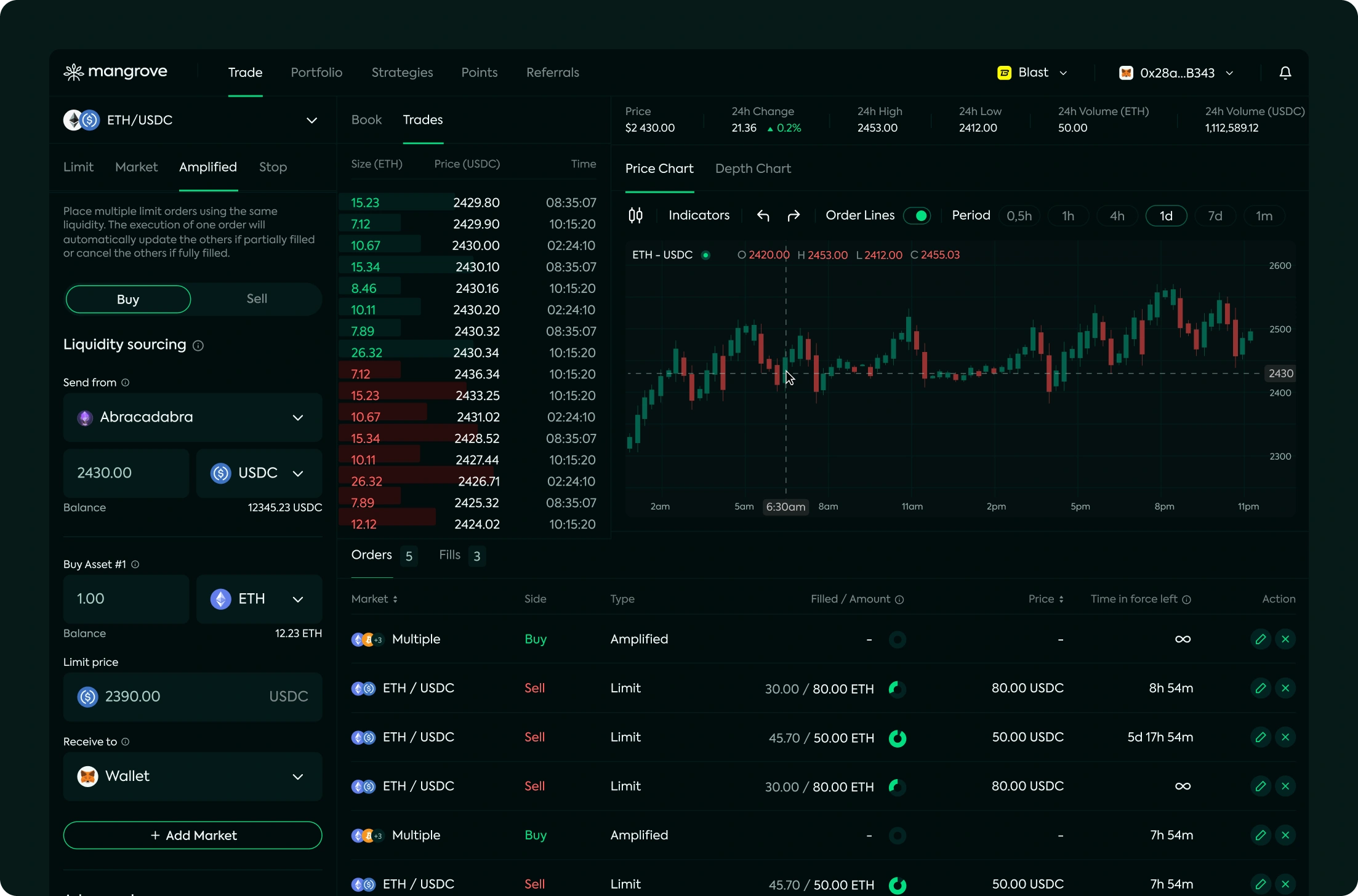Viewport: 1358px width, 896px height.
Task: Edit the first ETH/USDC Sell limit order
Action: click(x=1261, y=688)
